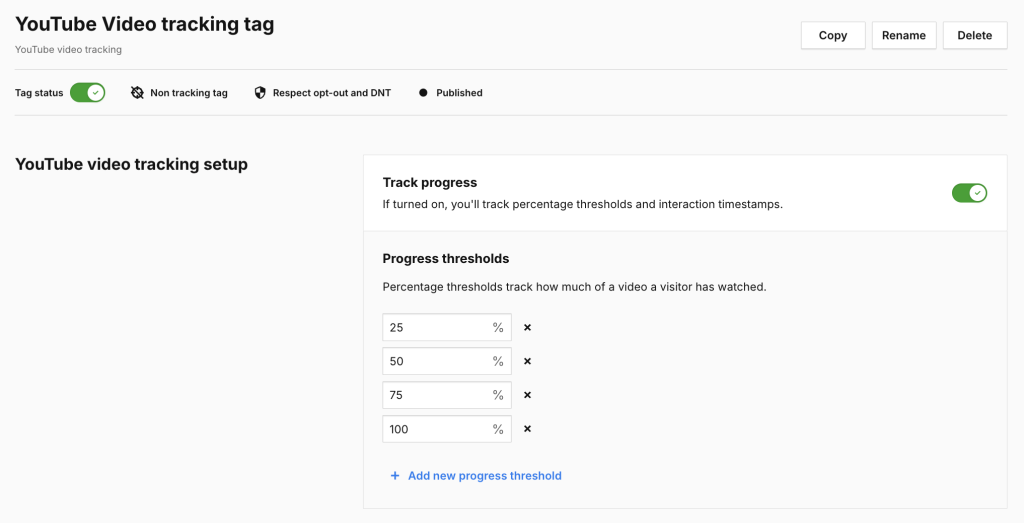Screen dimensions: 1024x523
Task: Edit the 75 percent threshold field
Action: [447, 396]
